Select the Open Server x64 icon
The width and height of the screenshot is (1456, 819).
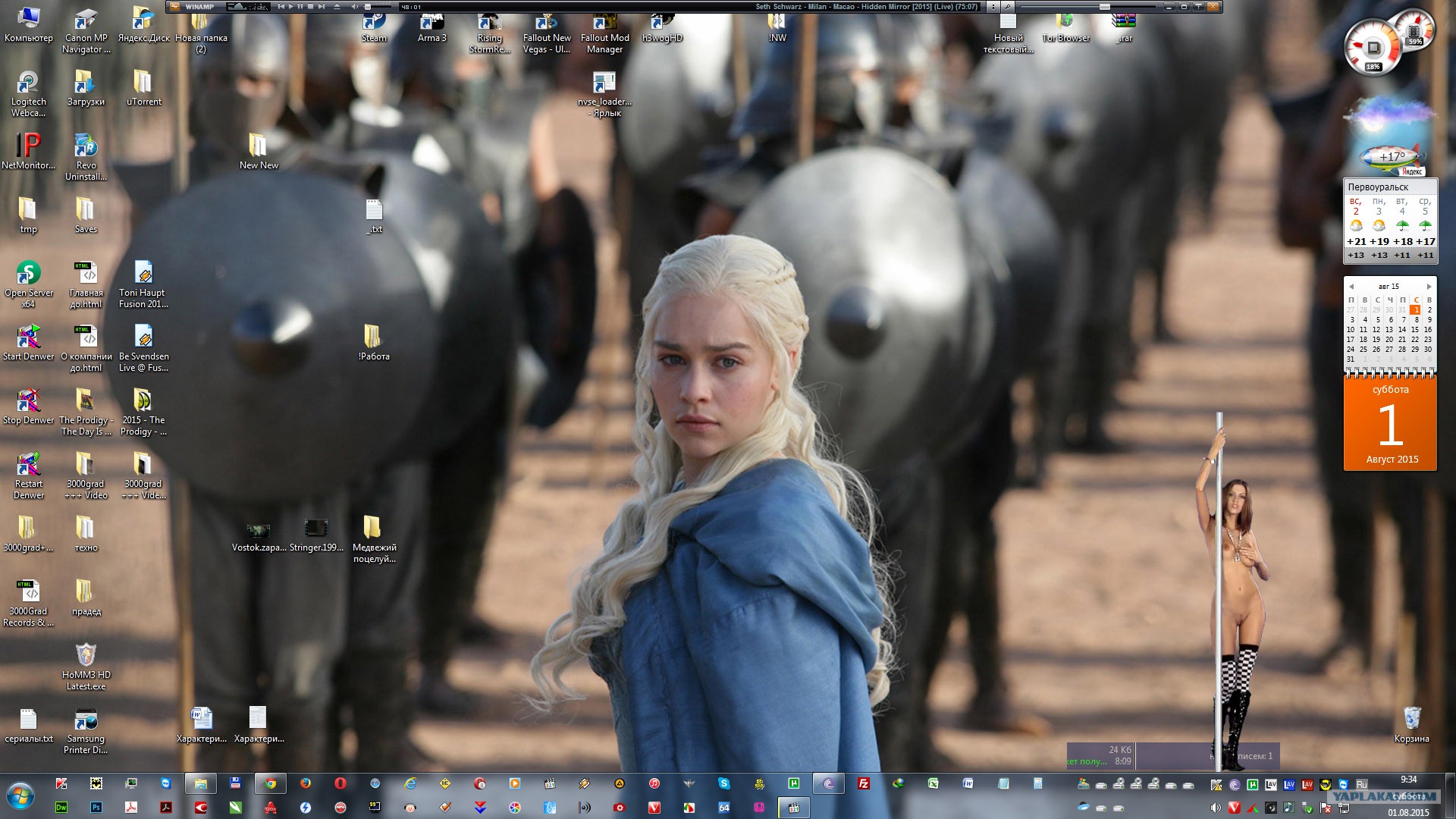[29, 285]
